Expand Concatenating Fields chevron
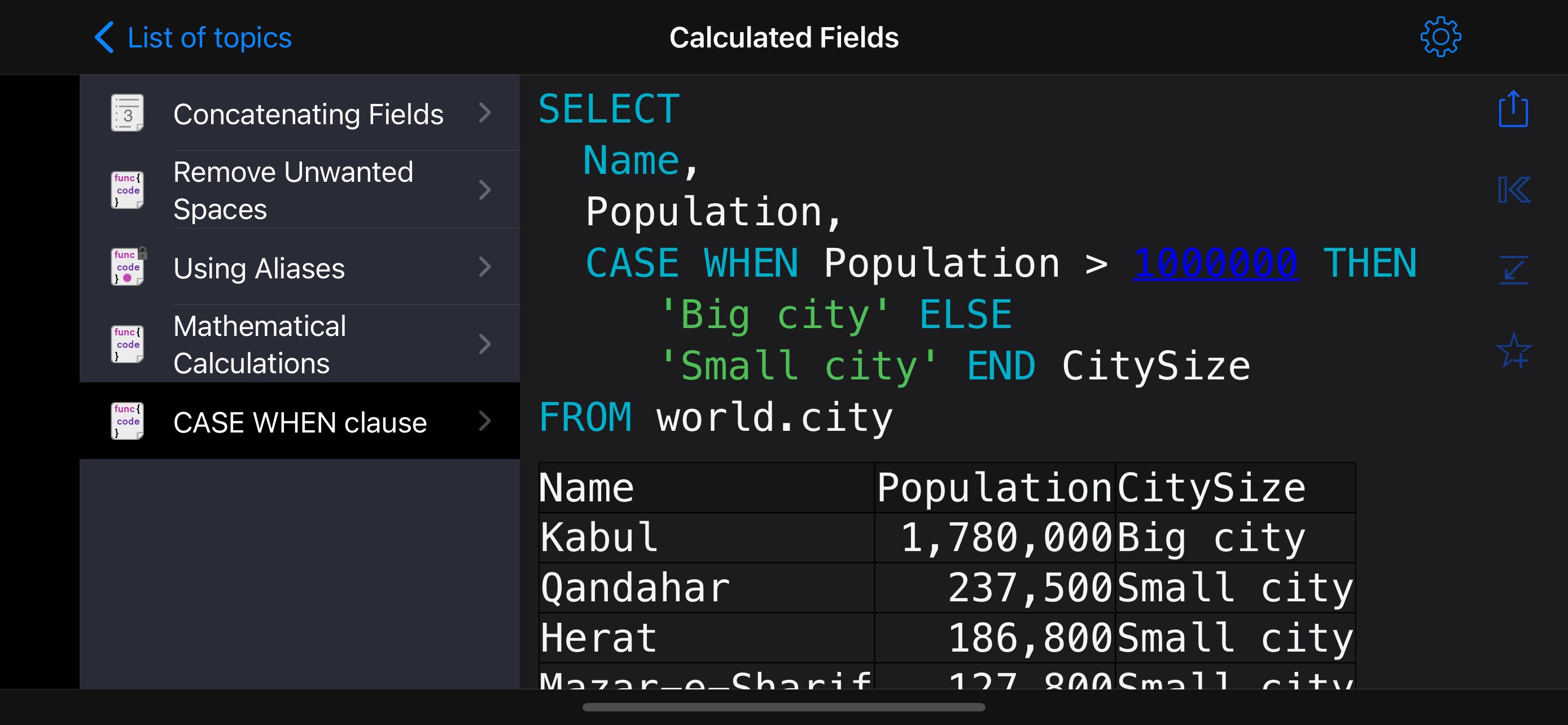Screen dimensions: 1568x725 (484, 112)
